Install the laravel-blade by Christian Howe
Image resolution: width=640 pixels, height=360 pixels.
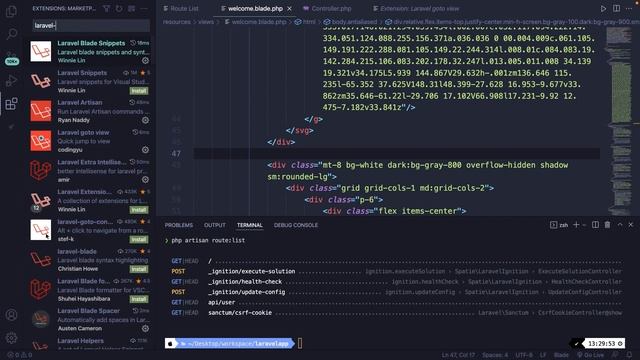coord(139,269)
